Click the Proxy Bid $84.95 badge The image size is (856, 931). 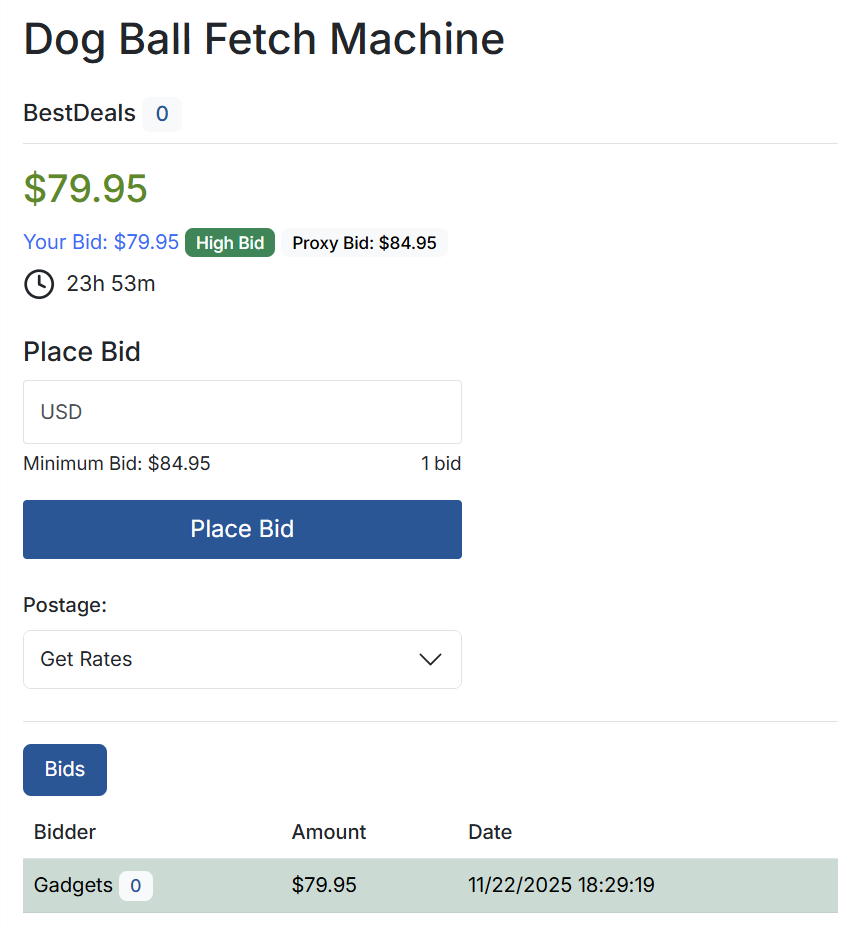click(x=364, y=243)
